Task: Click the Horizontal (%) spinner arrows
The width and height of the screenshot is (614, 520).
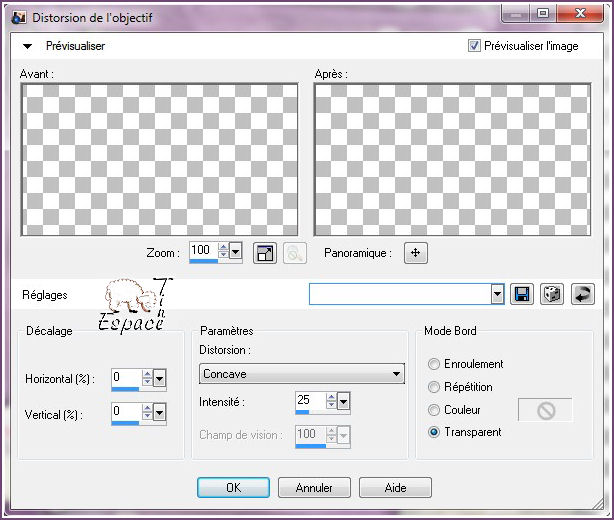Action: click(147, 378)
